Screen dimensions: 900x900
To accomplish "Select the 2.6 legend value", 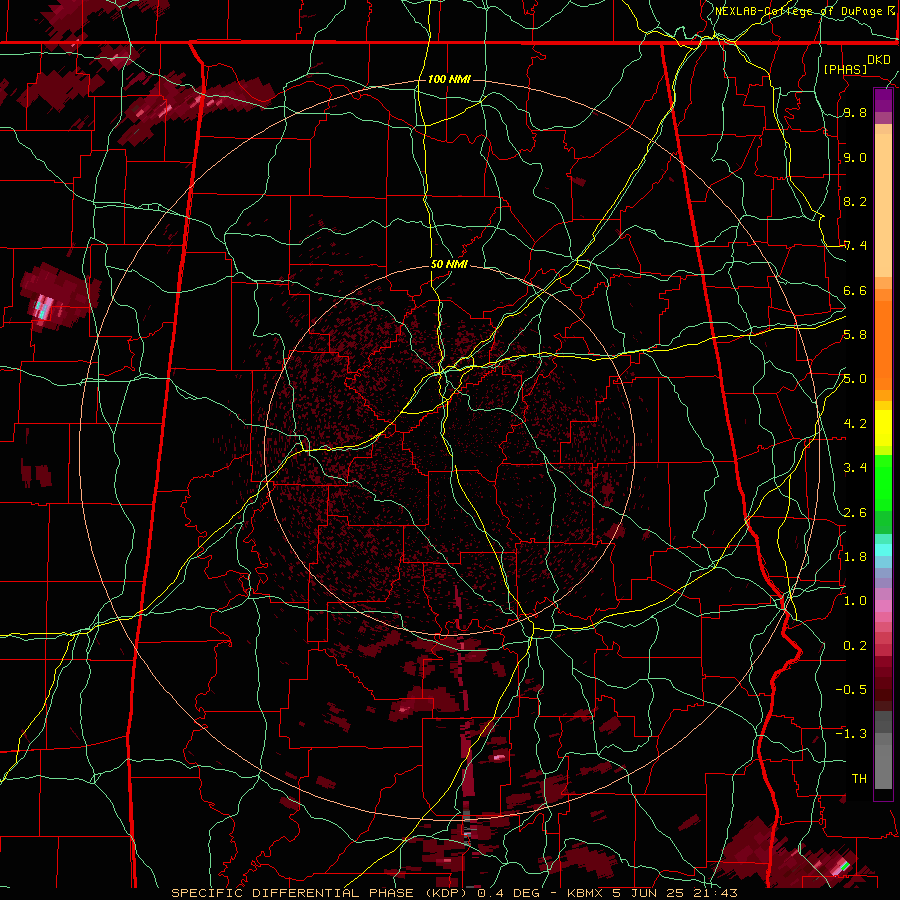I will point(855,513).
